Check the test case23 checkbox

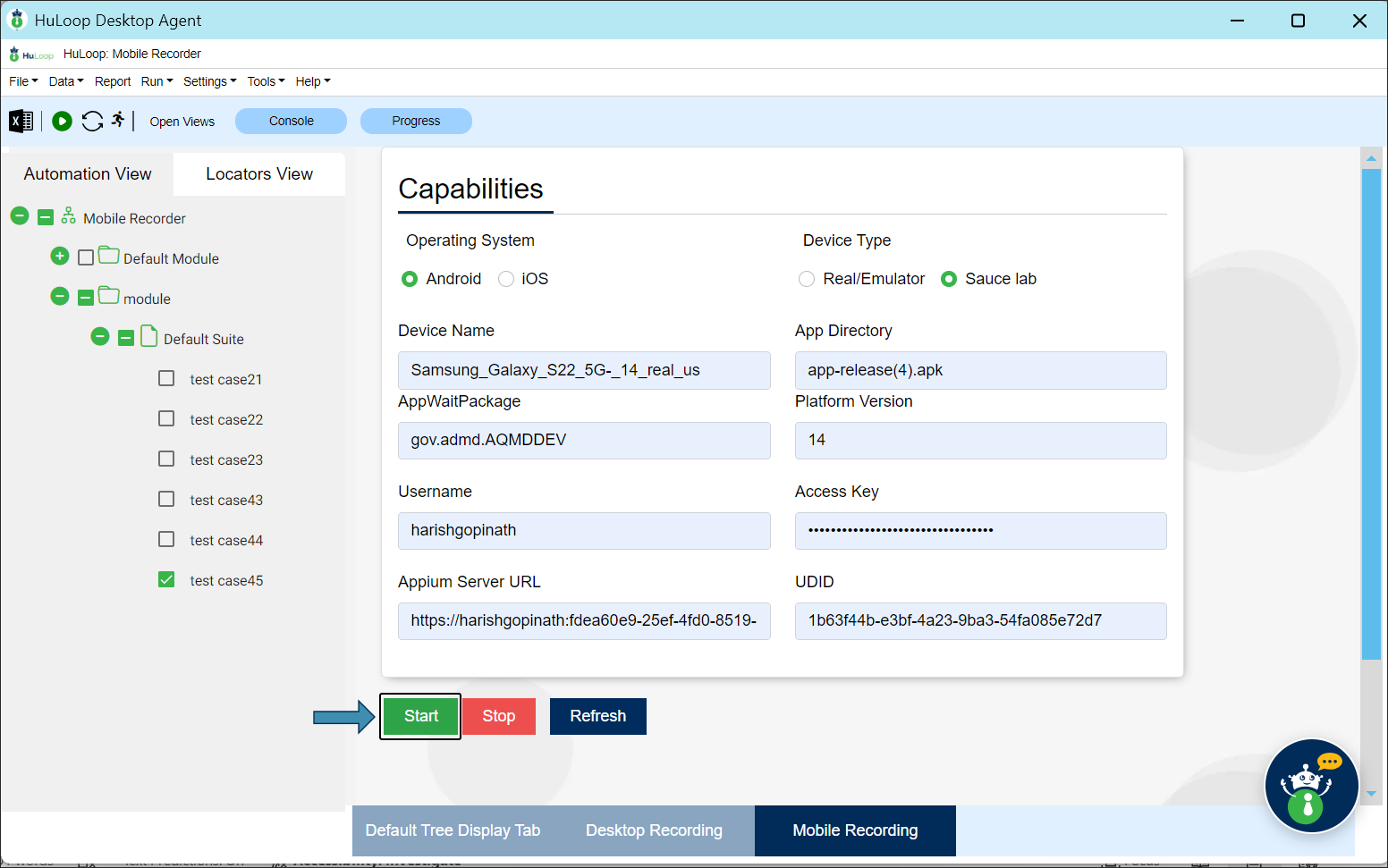(166, 459)
